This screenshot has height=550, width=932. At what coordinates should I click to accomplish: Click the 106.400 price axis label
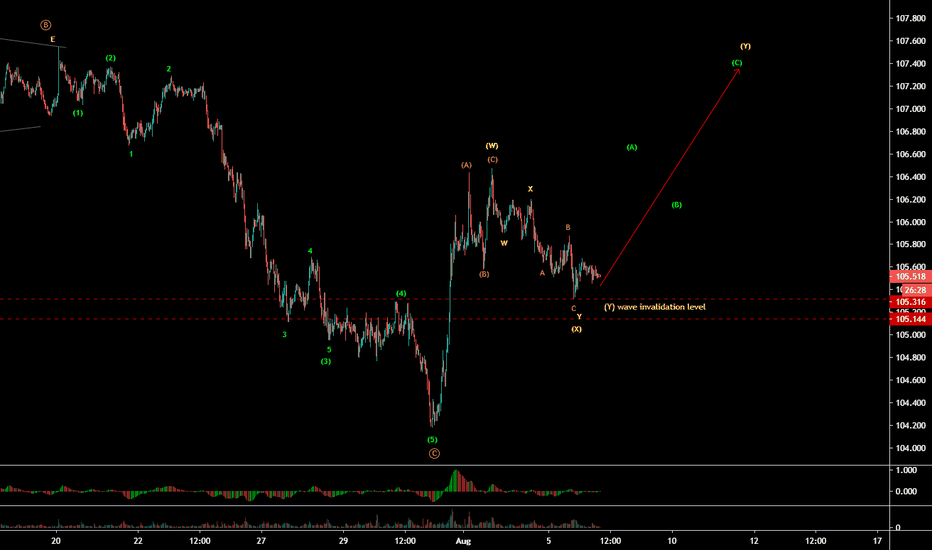click(x=911, y=177)
